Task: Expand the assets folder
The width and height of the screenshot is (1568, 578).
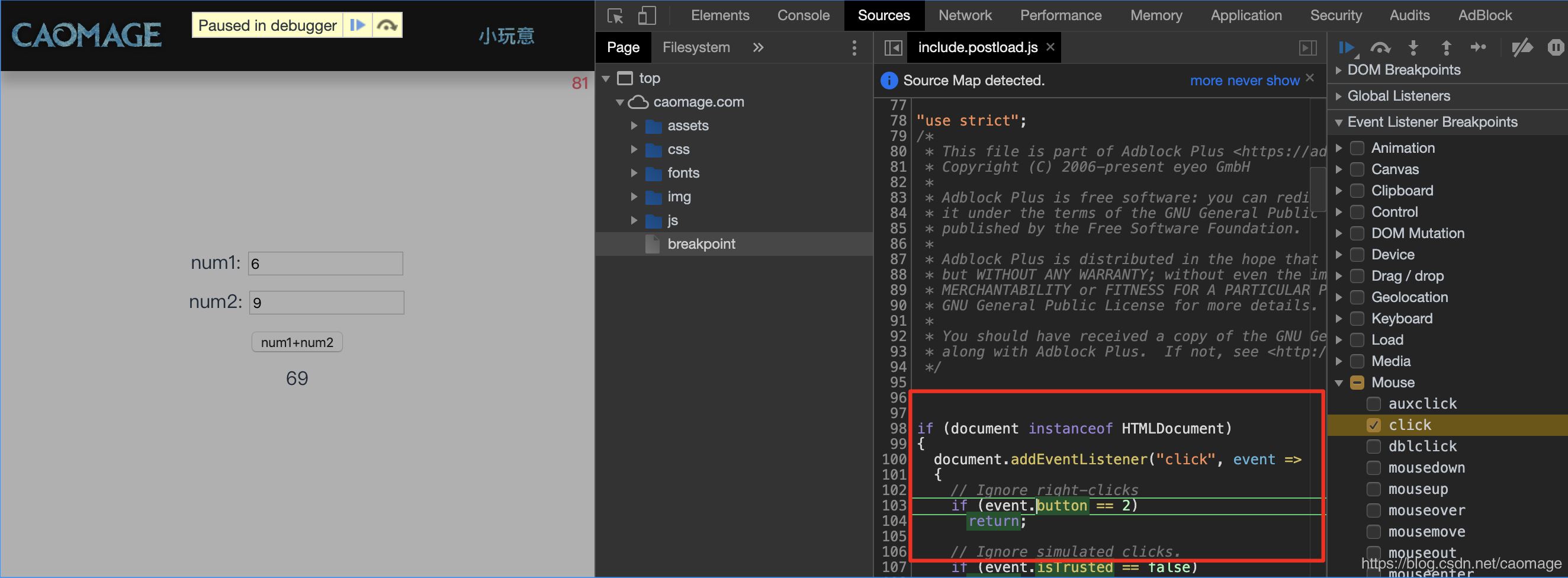Action: [x=635, y=126]
